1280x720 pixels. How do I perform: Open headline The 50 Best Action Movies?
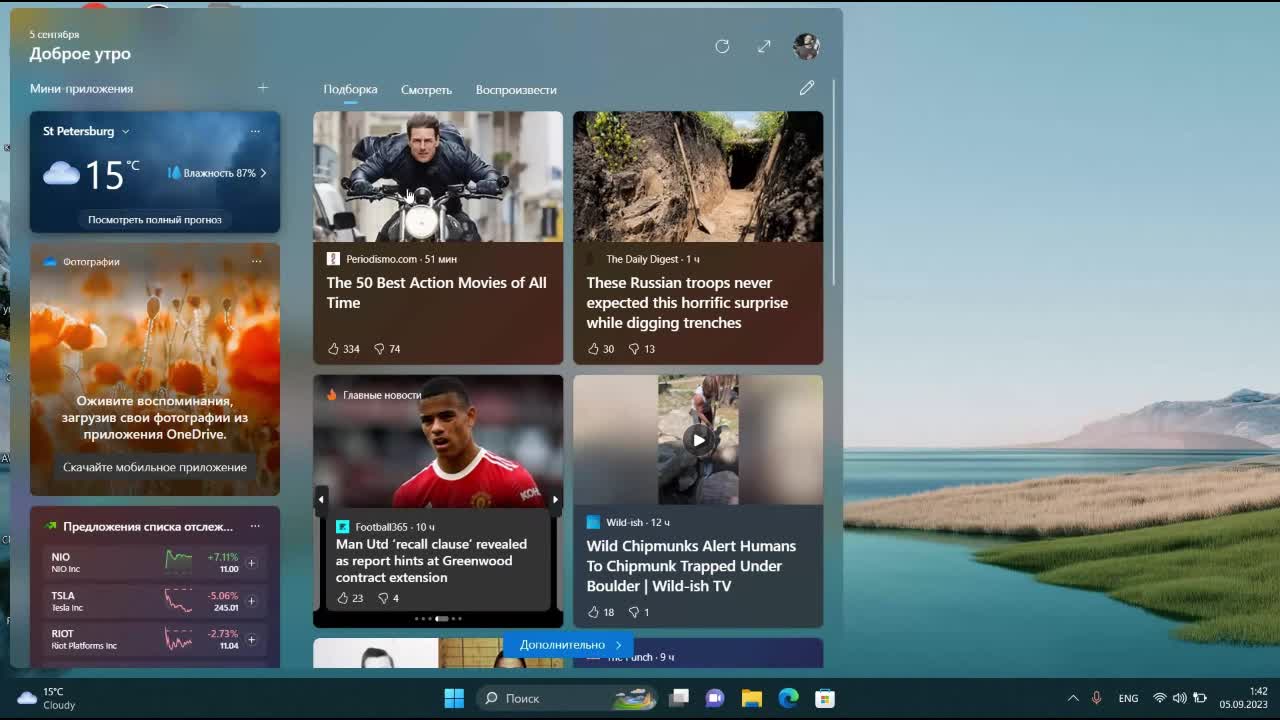point(437,293)
